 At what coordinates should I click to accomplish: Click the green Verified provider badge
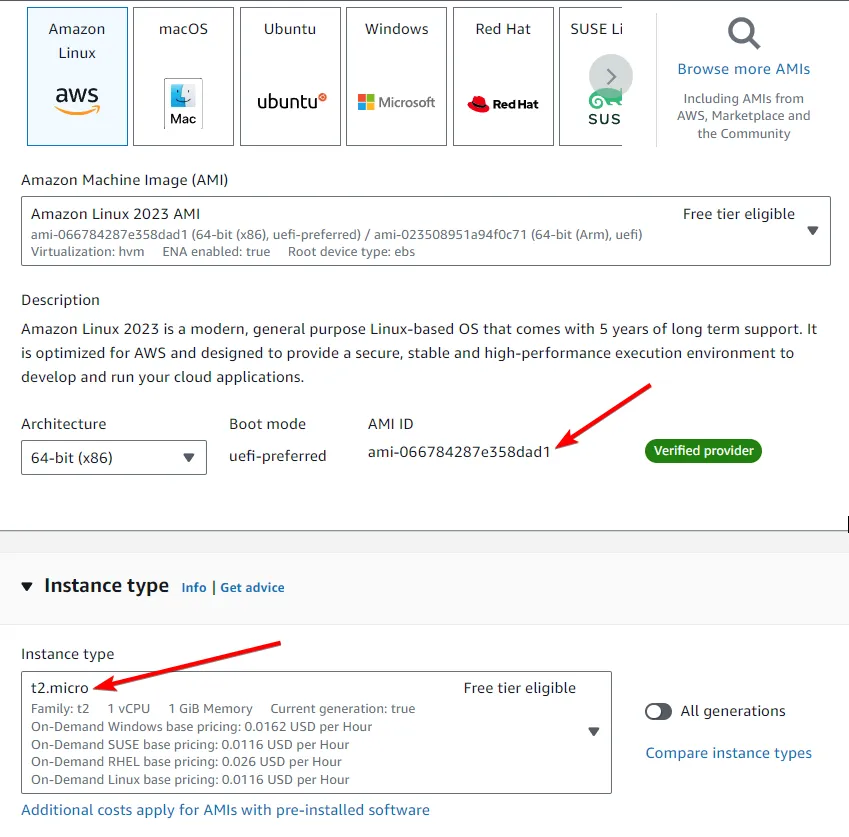[x=703, y=451]
